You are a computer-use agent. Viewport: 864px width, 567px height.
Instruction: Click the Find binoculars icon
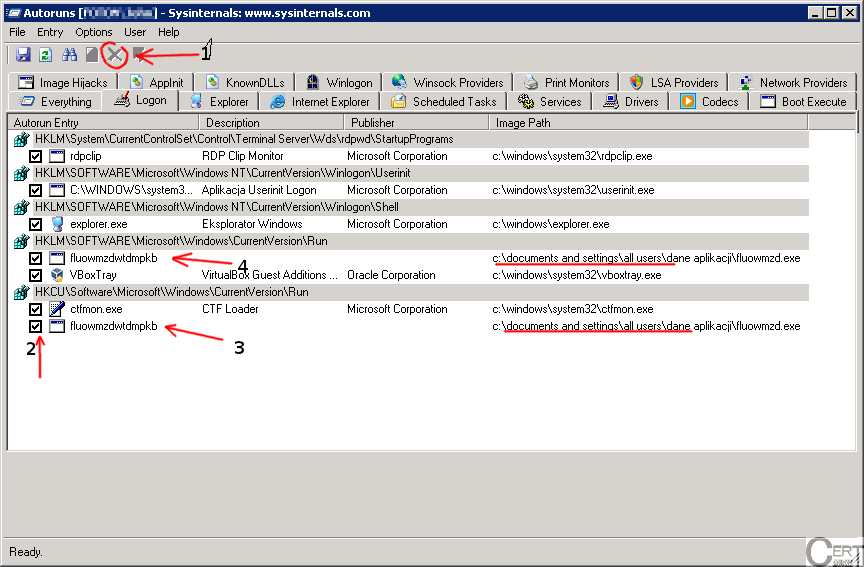click(69, 55)
